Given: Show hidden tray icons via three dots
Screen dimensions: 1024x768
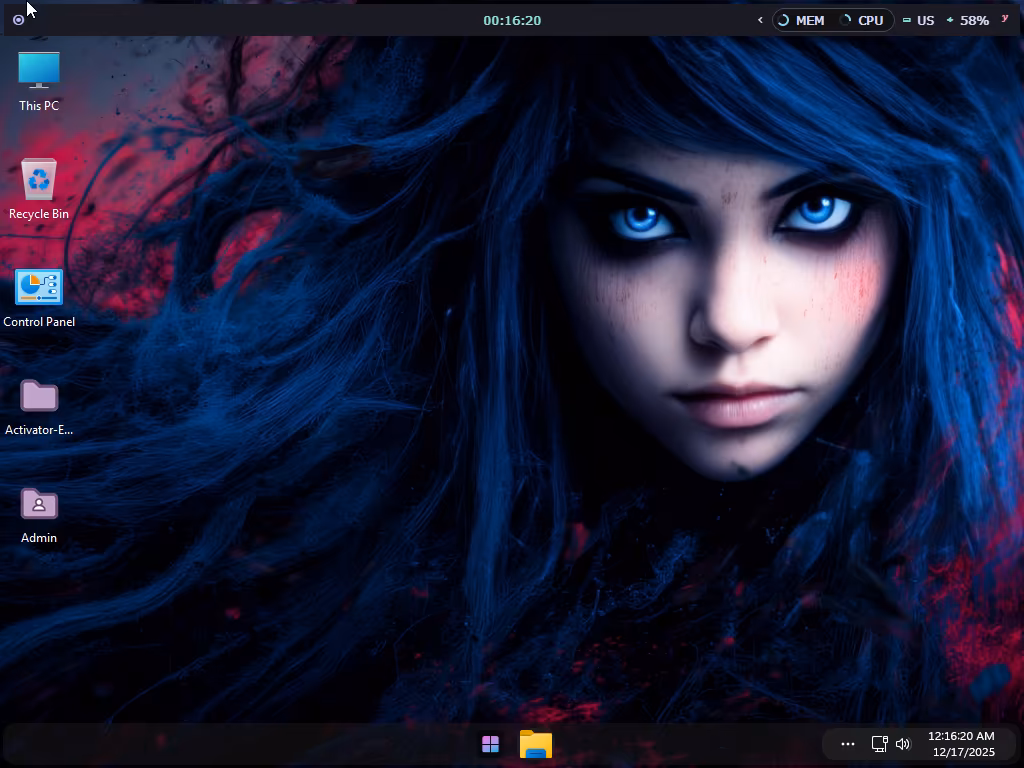Looking at the screenshot, I should click(847, 744).
